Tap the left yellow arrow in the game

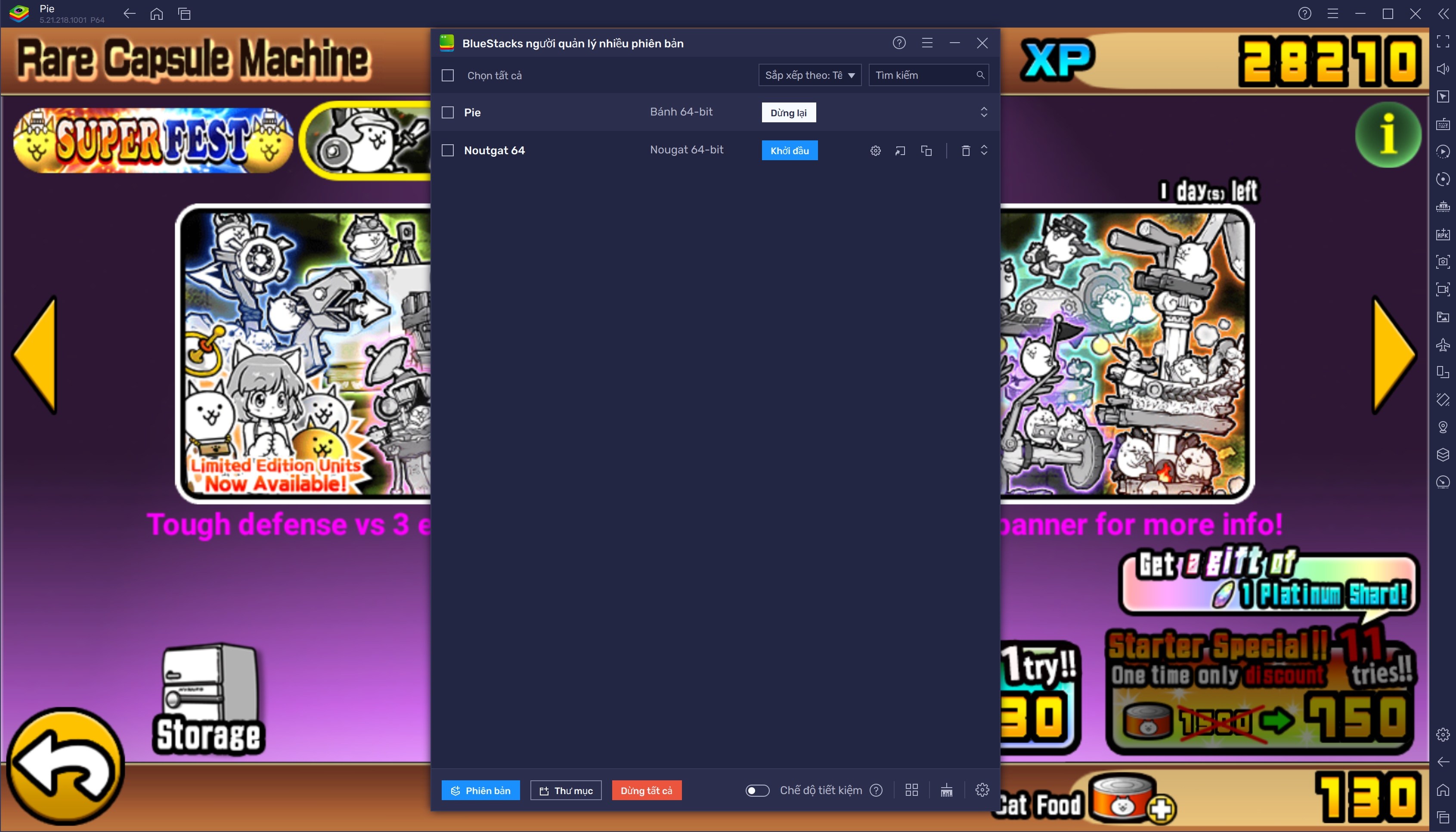click(35, 355)
